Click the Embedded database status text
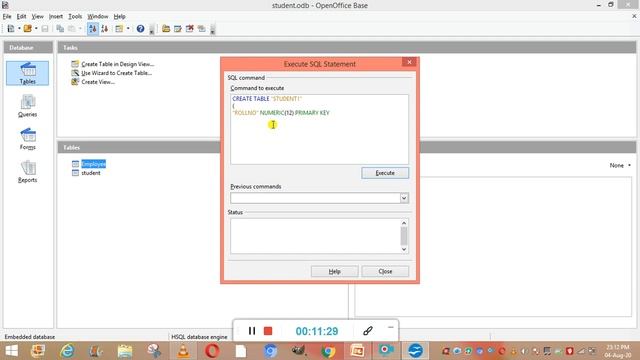Image resolution: width=640 pixels, height=360 pixels. pyautogui.click(x=30, y=337)
